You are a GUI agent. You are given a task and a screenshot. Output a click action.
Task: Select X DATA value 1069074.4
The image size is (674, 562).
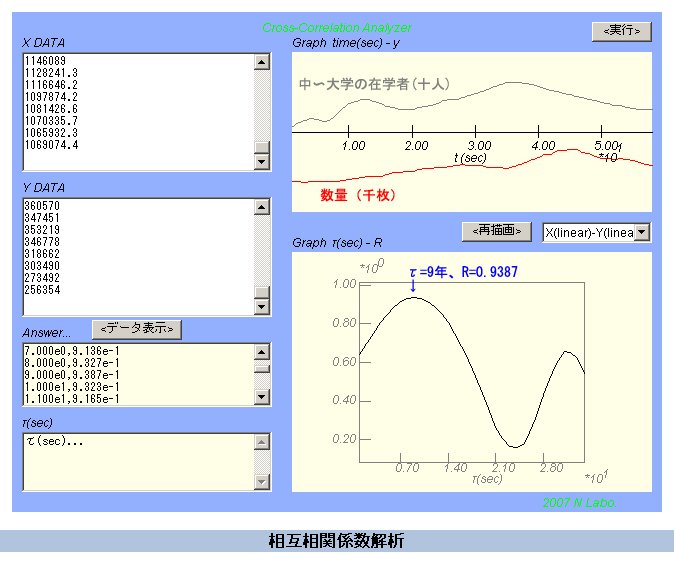51,145
